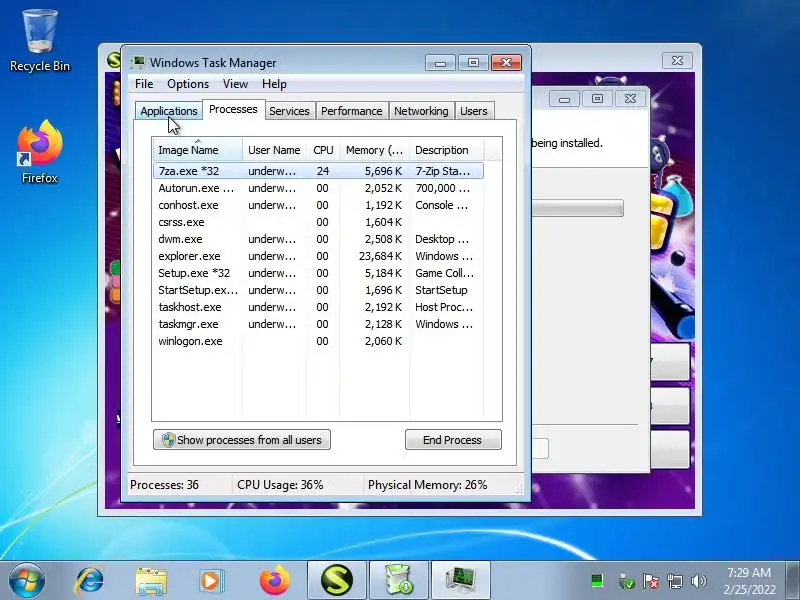This screenshot has width=800, height=600.
Task: Sort by the Image Name column
Action: (197, 150)
